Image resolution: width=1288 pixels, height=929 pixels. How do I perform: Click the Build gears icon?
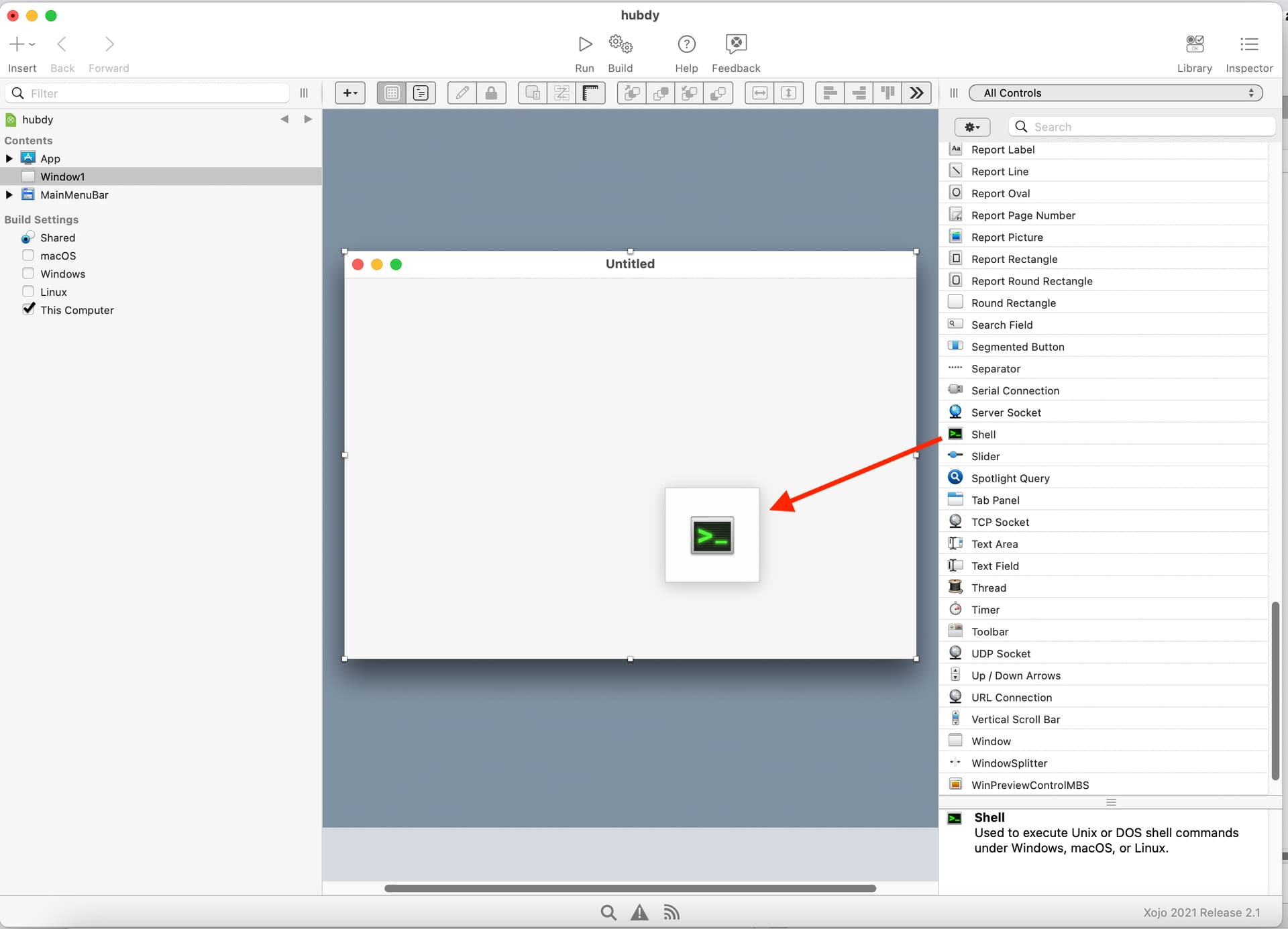(620, 44)
